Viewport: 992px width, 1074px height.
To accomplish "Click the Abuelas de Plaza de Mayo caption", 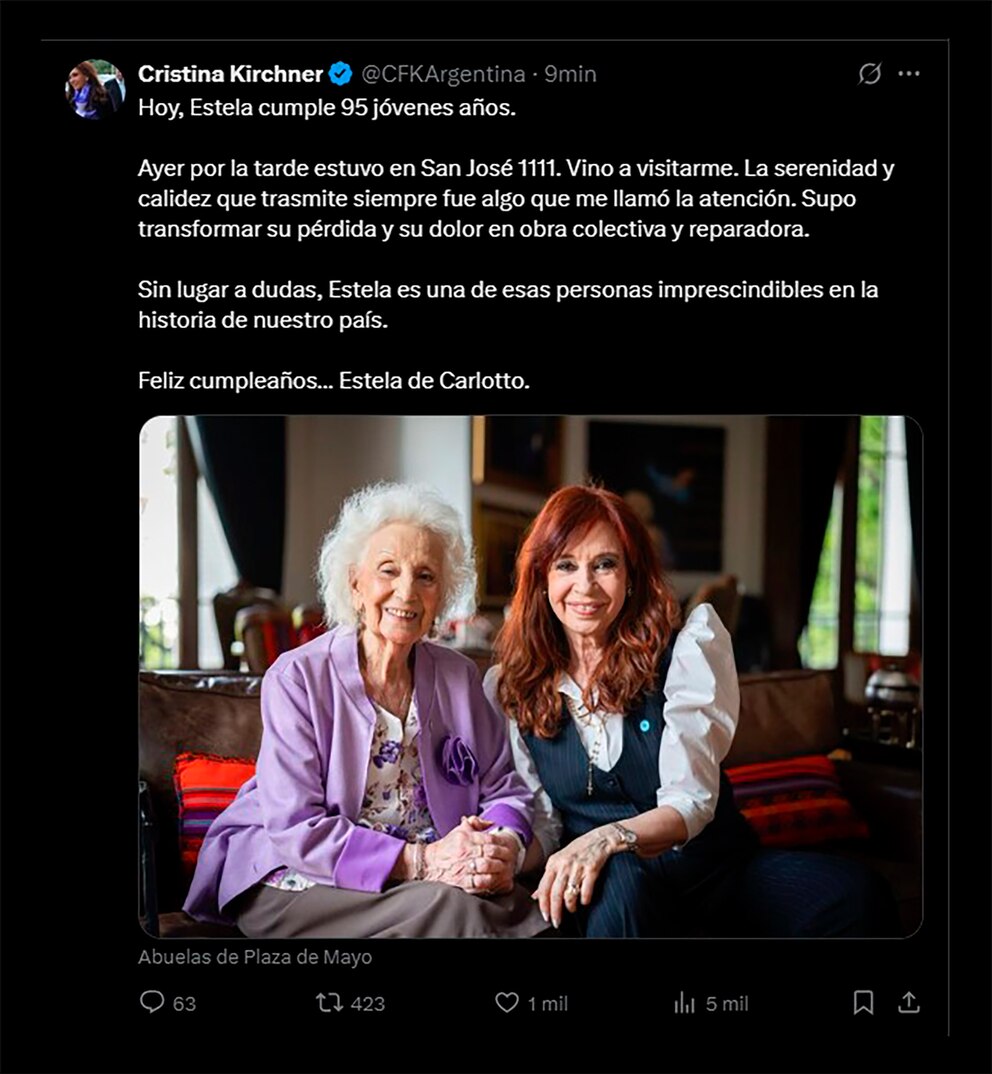I will pos(255,957).
